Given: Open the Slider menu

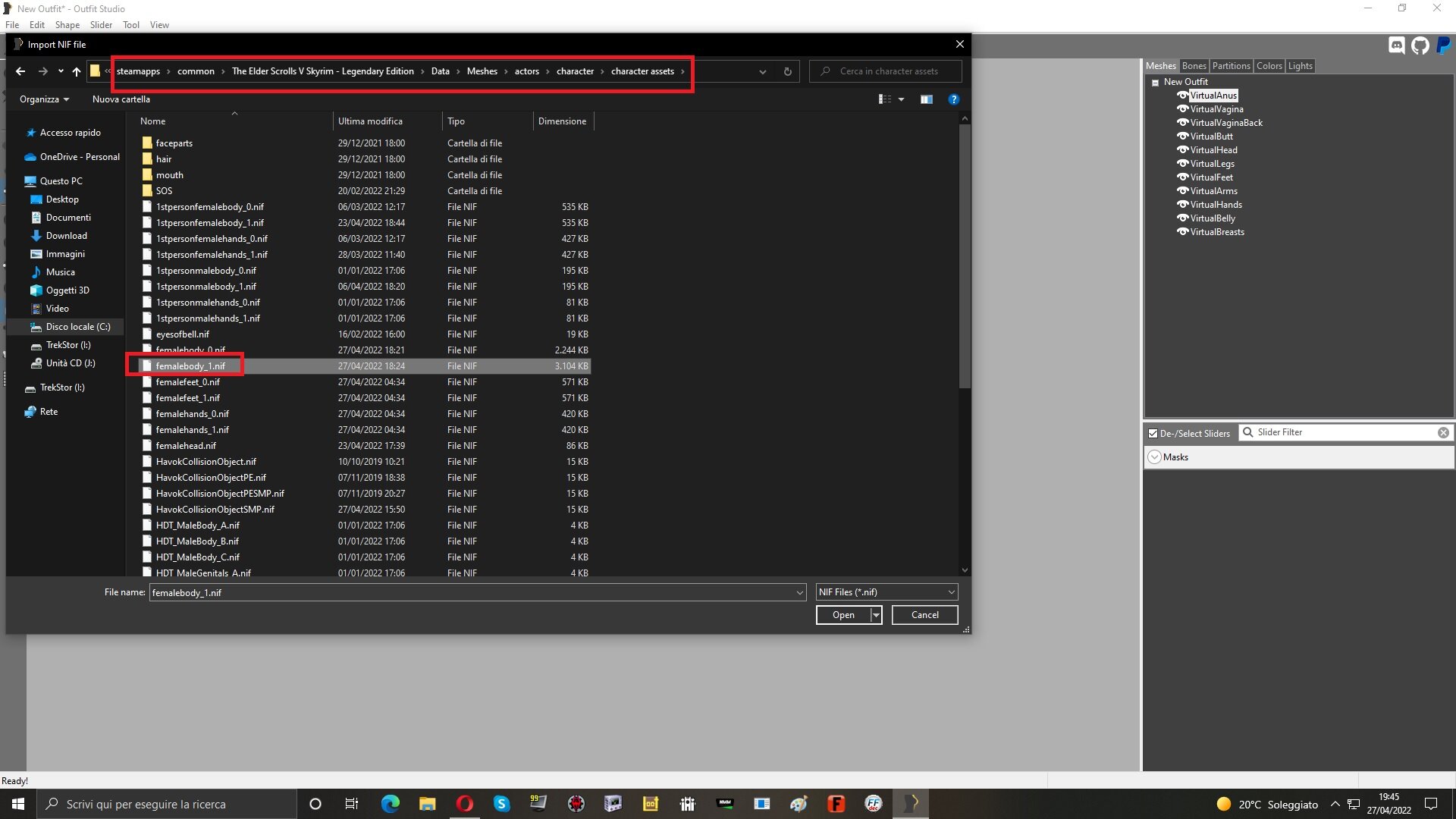Looking at the screenshot, I should [x=101, y=25].
